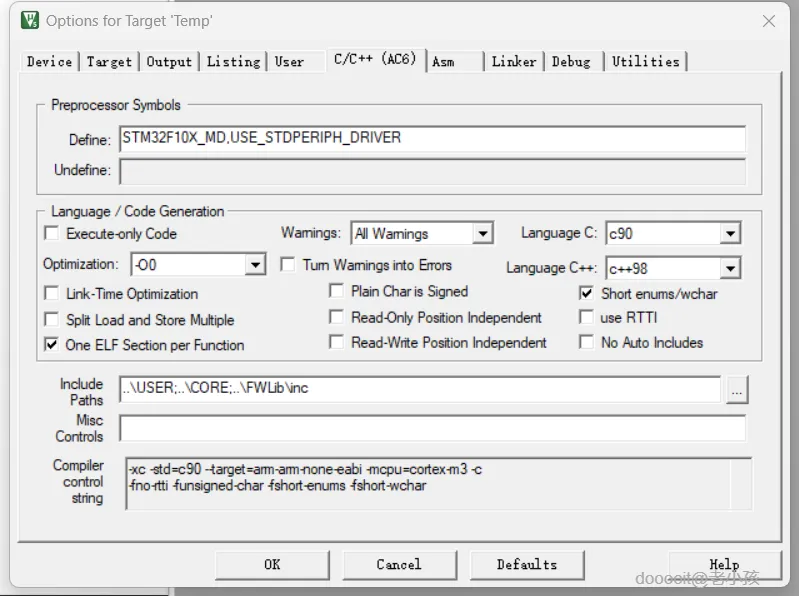
Task: Enable the use RTTI checkbox
Action: 587,317
